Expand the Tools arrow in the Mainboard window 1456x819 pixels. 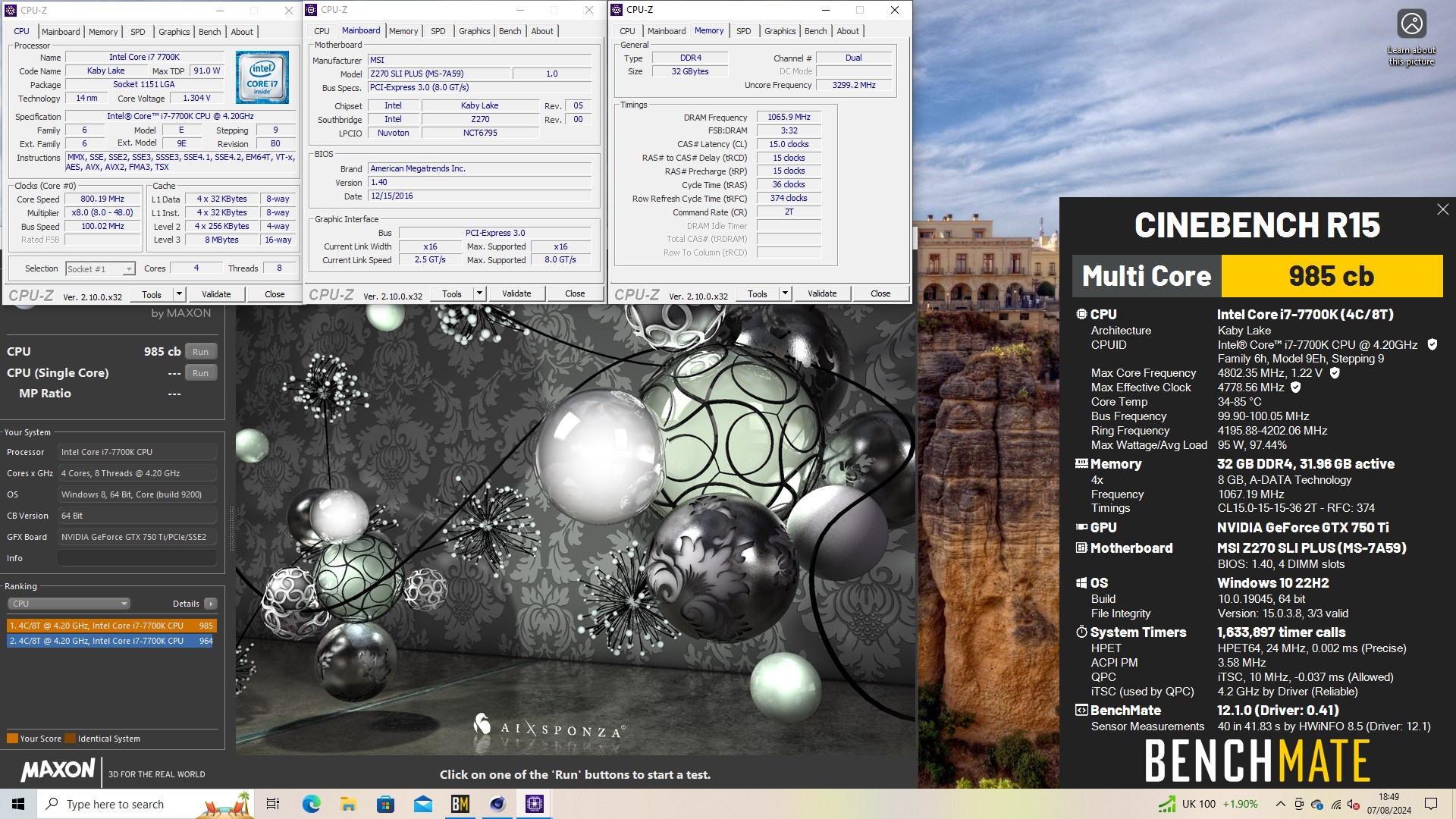[x=479, y=293]
